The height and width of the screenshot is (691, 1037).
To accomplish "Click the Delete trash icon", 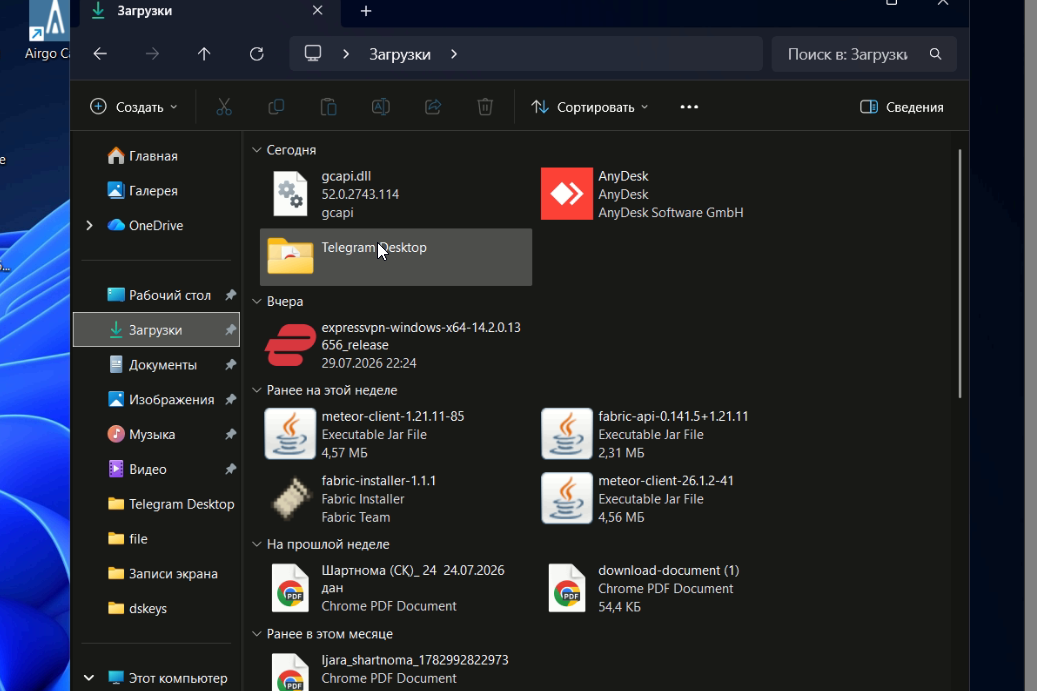I will pyautogui.click(x=485, y=107).
